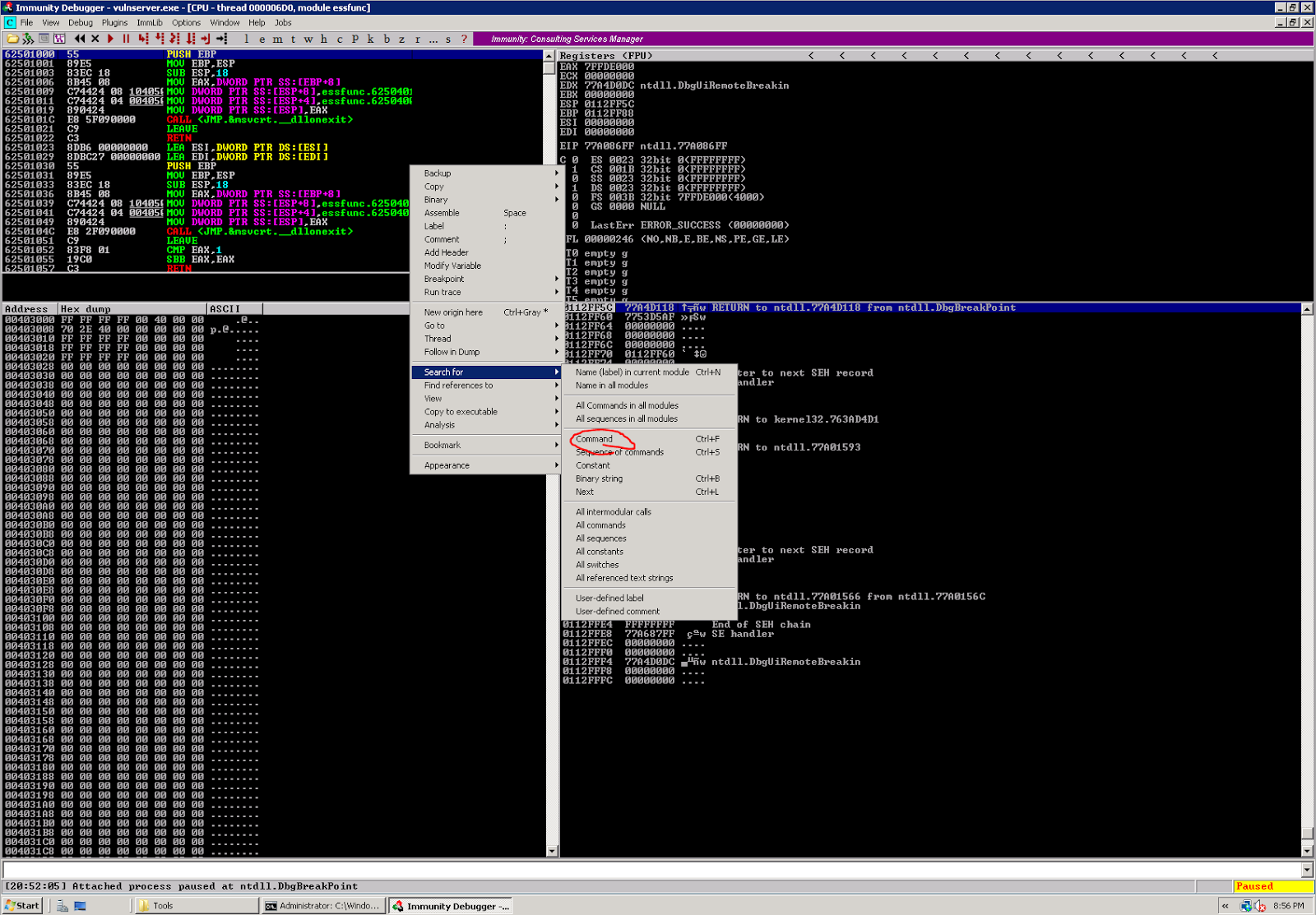Choose Assemble in context menu
This screenshot has height=915, width=1316.
pos(486,213)
